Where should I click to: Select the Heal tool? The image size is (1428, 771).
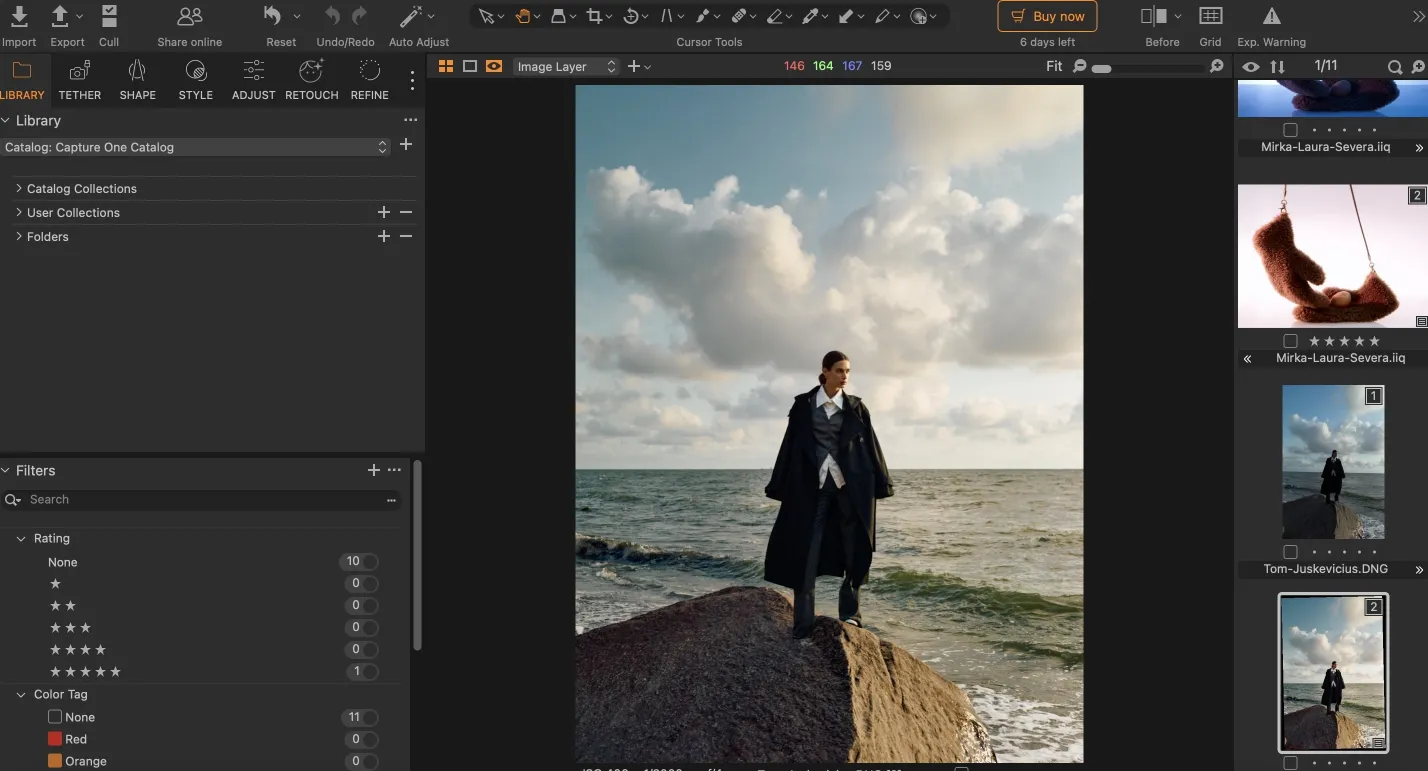pos(739,15)
